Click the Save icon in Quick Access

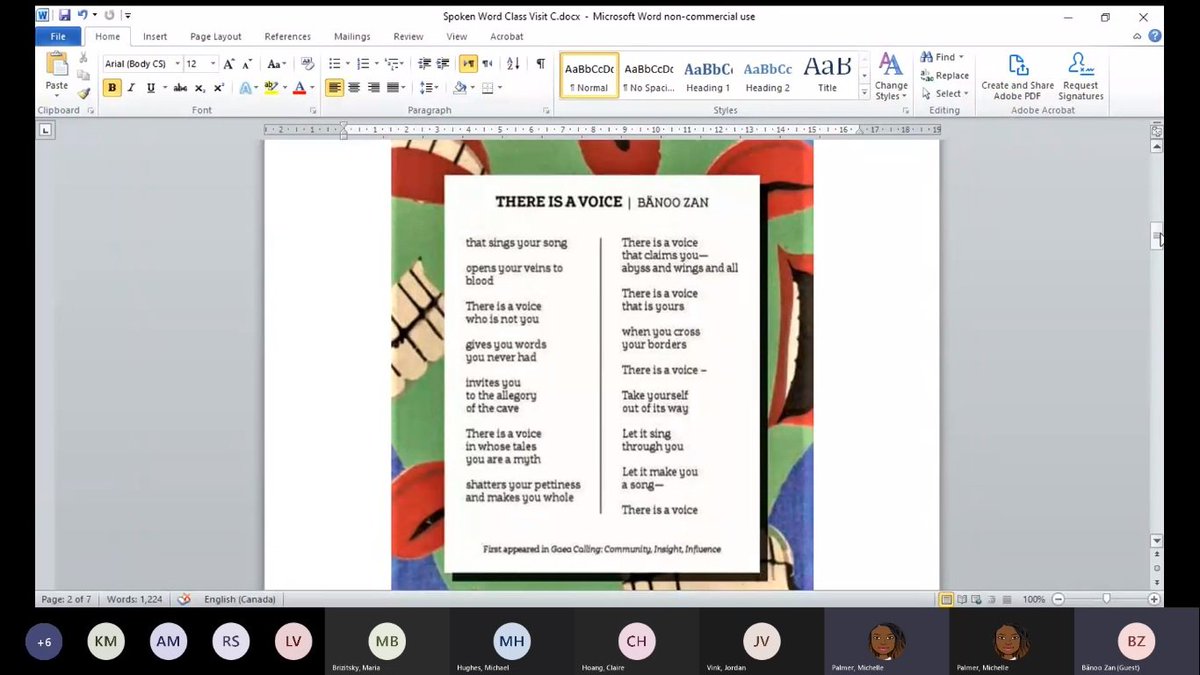pyautogui.click(x=64, y=15)
